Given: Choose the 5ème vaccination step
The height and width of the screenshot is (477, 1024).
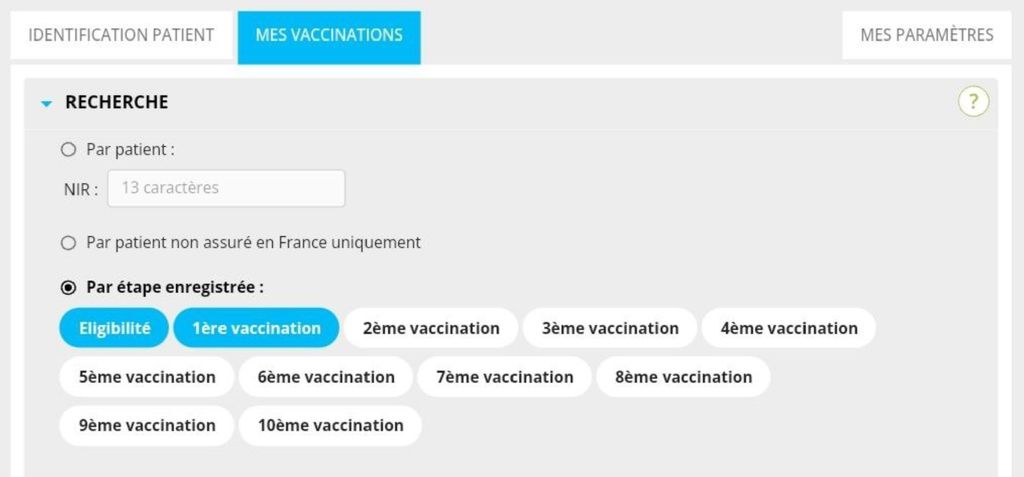Looking at the screenshot, I should [147, 377].
